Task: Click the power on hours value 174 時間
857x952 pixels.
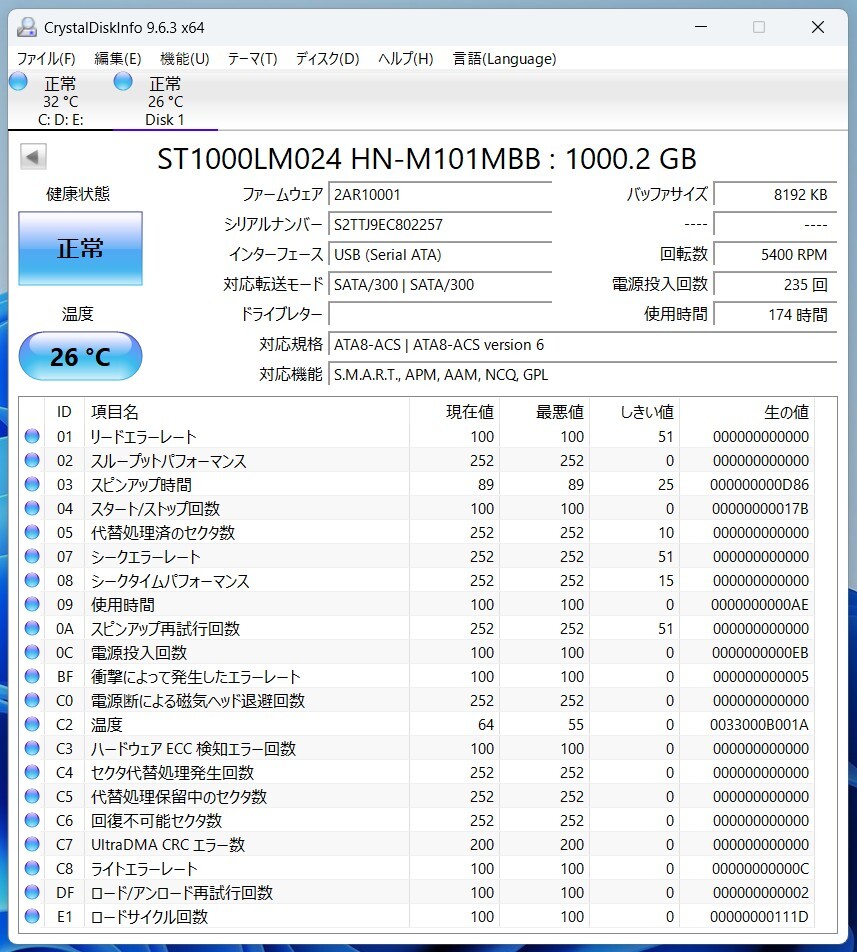Action: [775, 314]
